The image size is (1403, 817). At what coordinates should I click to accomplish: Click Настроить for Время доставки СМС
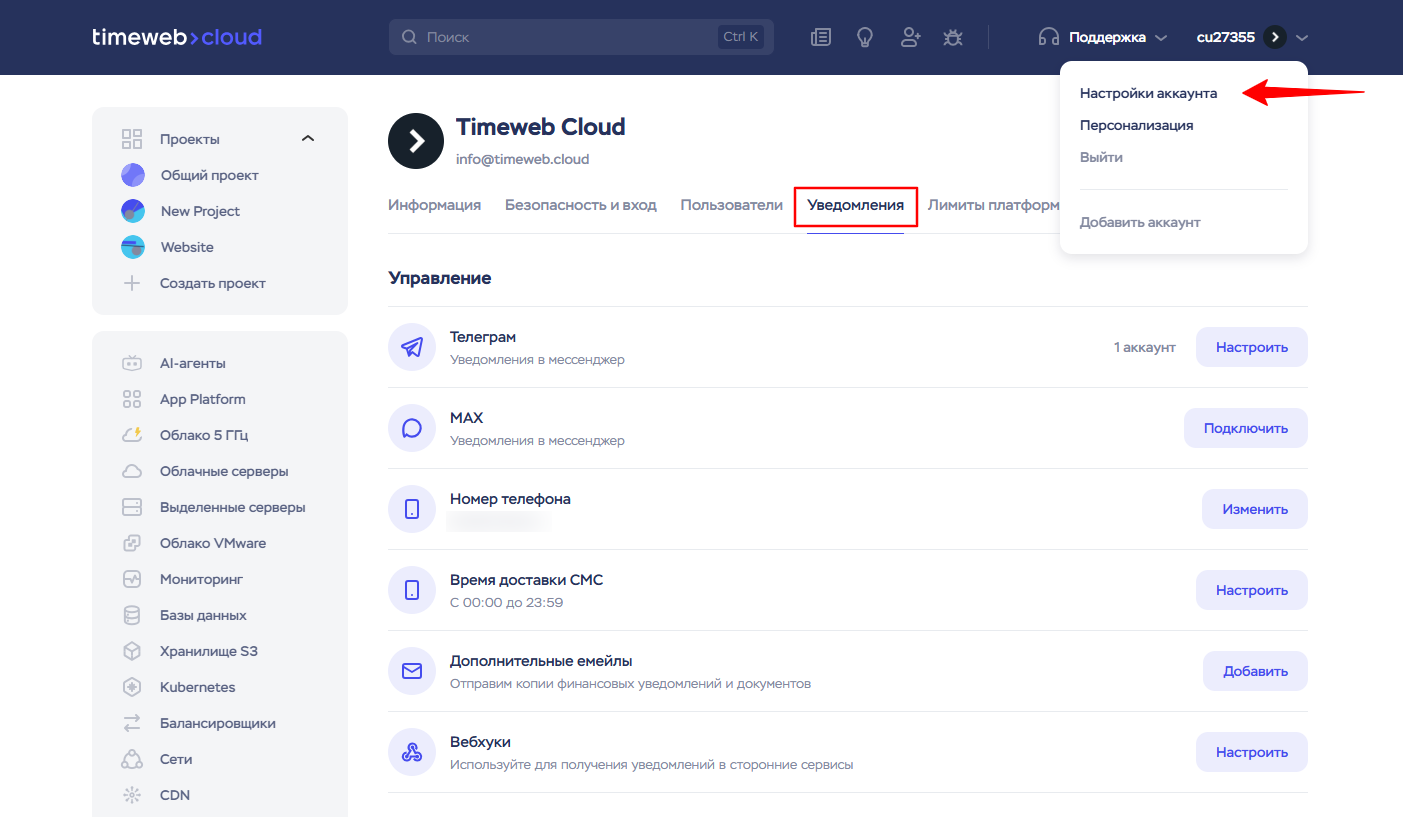[x=1252, y=590]
